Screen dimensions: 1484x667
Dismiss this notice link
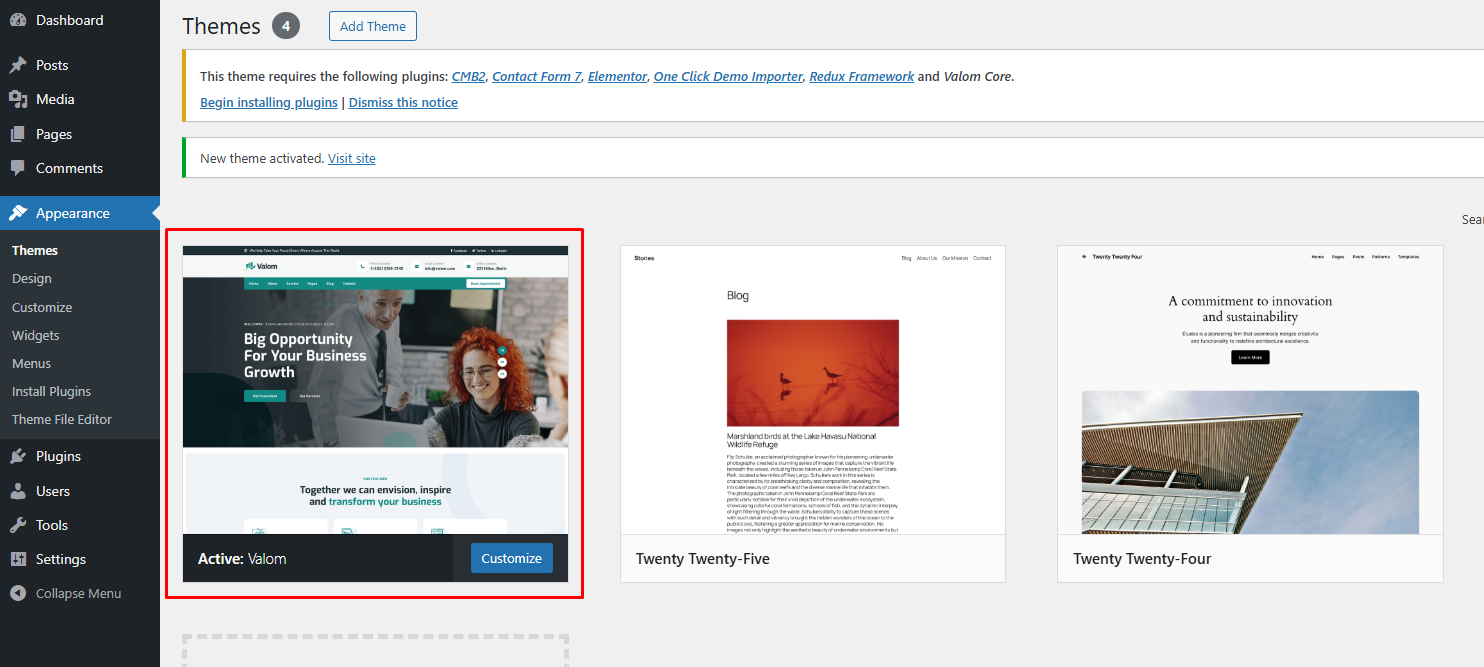point(403,102)
